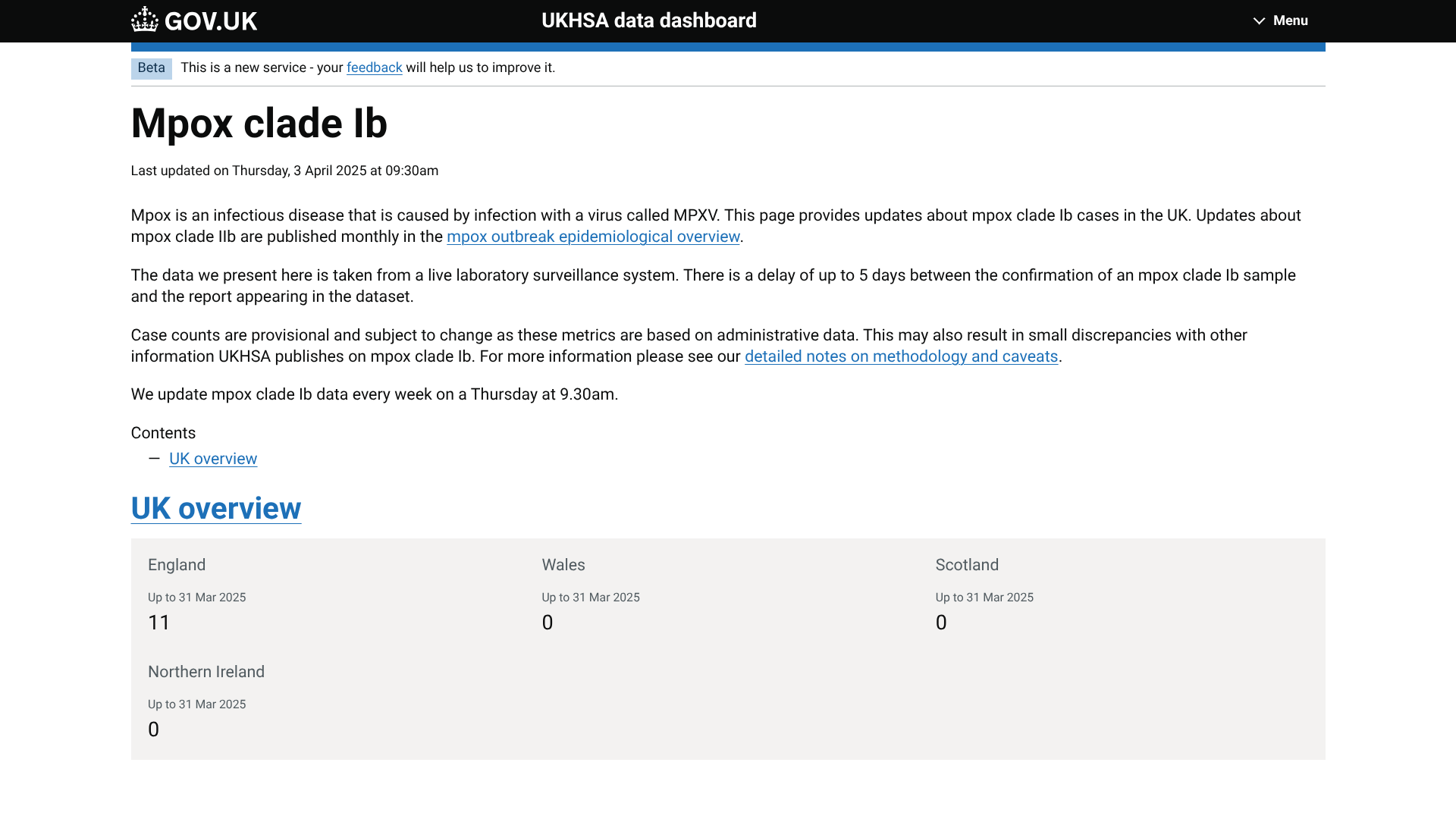Screen dimensions: 1456x819
Task: Click the GOV.UK crown logo
Action: (x=144, y=20)
